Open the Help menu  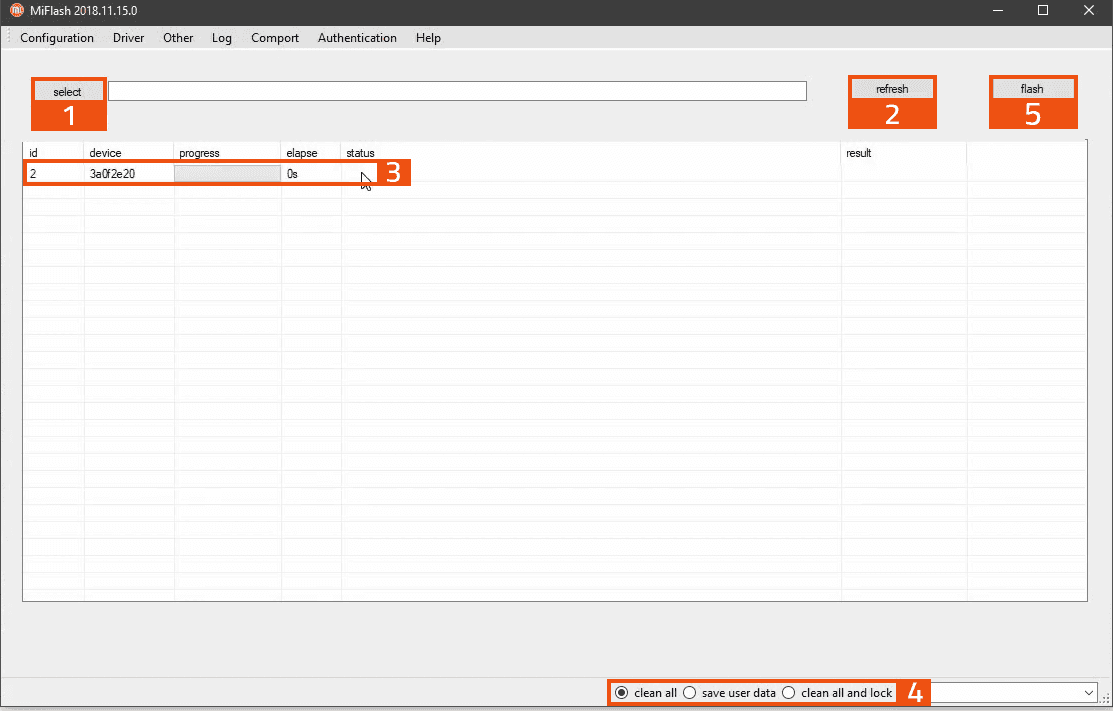[428, 38]
